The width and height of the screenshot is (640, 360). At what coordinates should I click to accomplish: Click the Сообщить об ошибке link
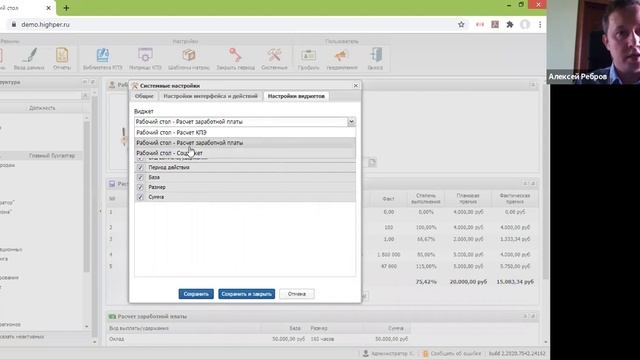456,353
